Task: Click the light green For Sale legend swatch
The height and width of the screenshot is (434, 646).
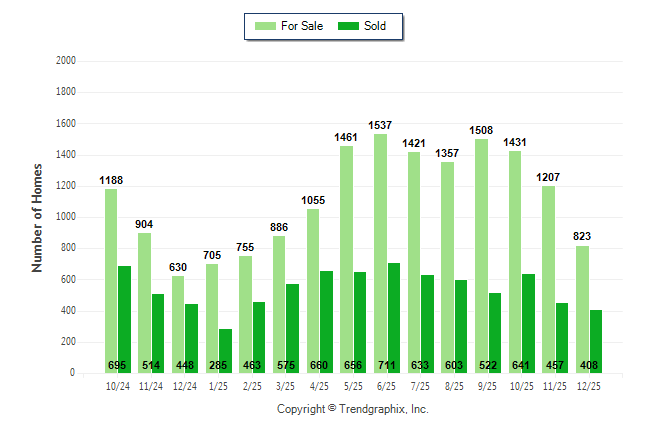Action: (x=266, y=26)
